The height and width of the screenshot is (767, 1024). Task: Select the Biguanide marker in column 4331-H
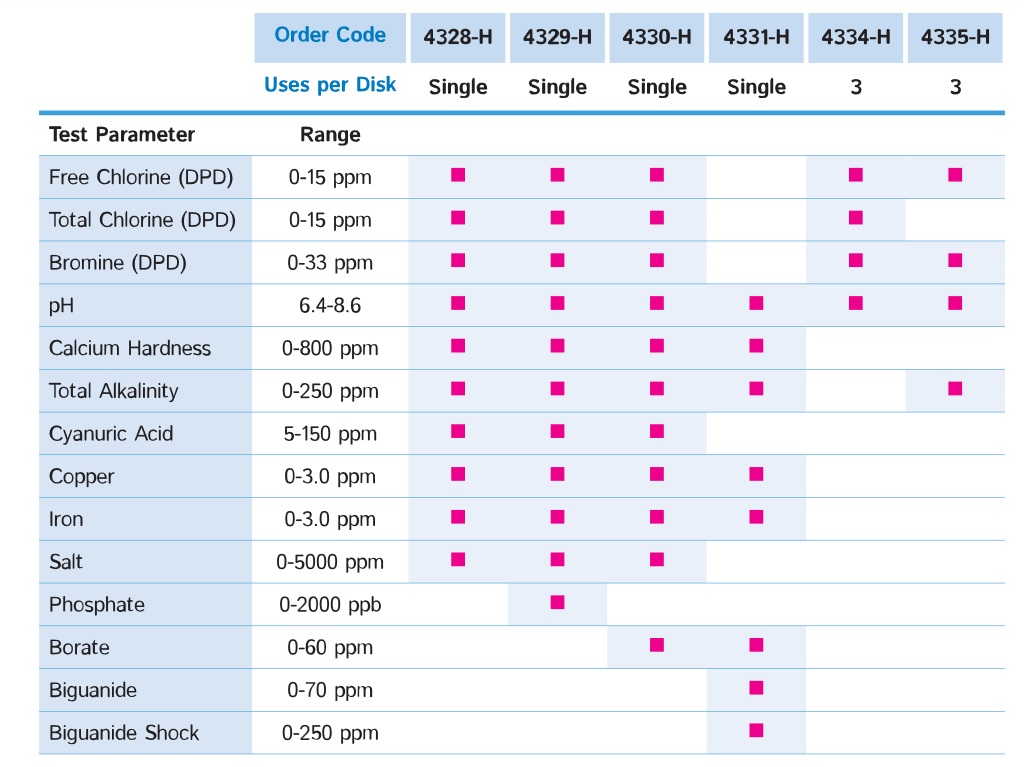click(x=756, y=688)
